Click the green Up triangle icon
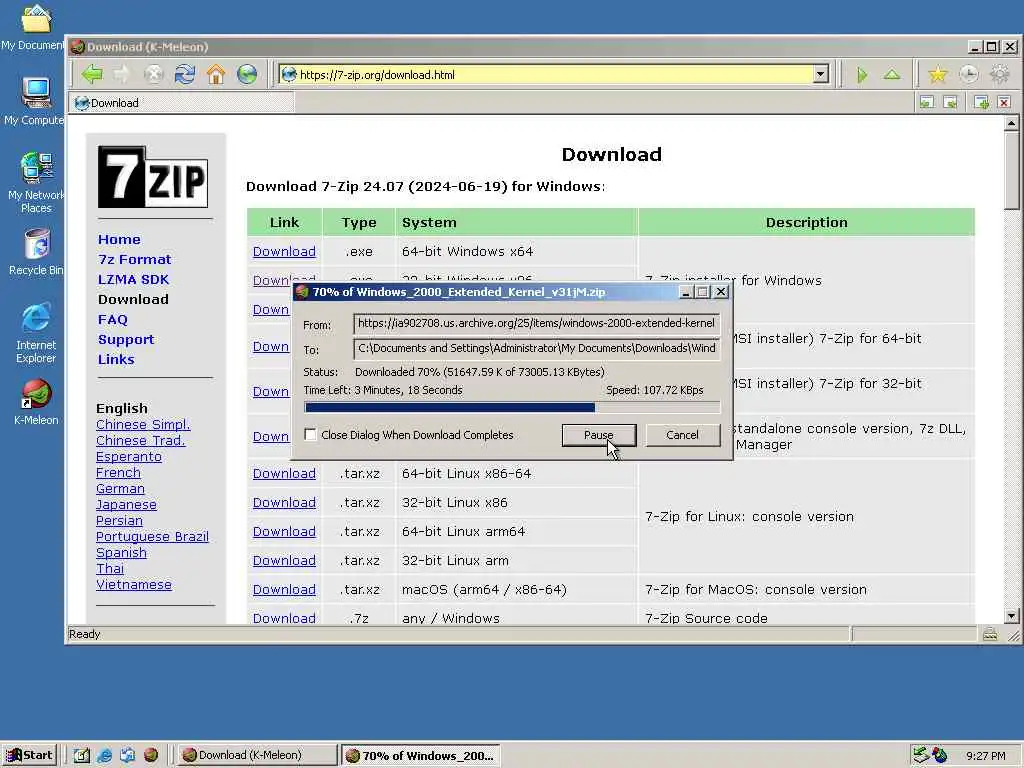This screenshot has width=1024, height=768. 892,74
